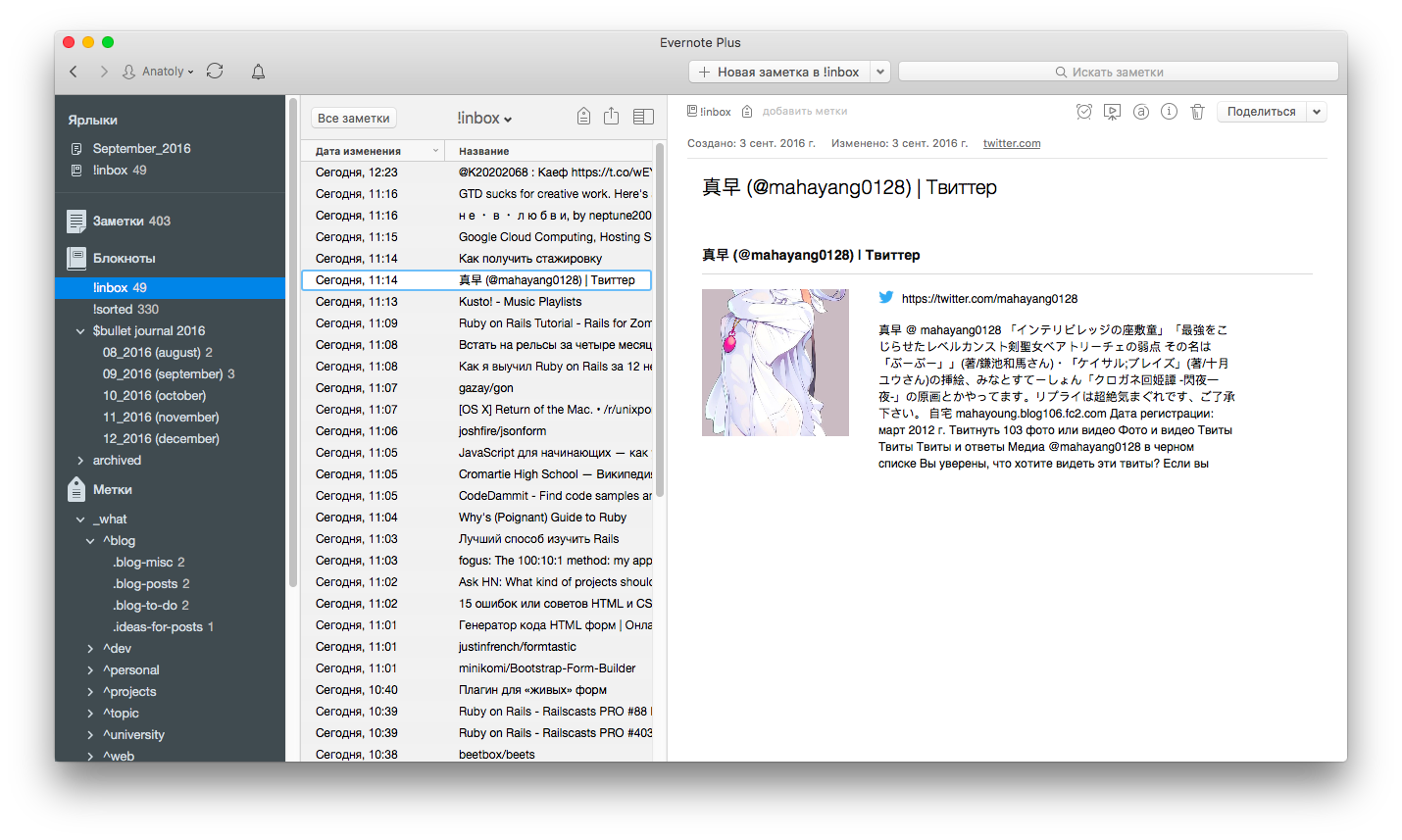
Task: Start presentation mode with the play icon
Action: [1112, 112]
